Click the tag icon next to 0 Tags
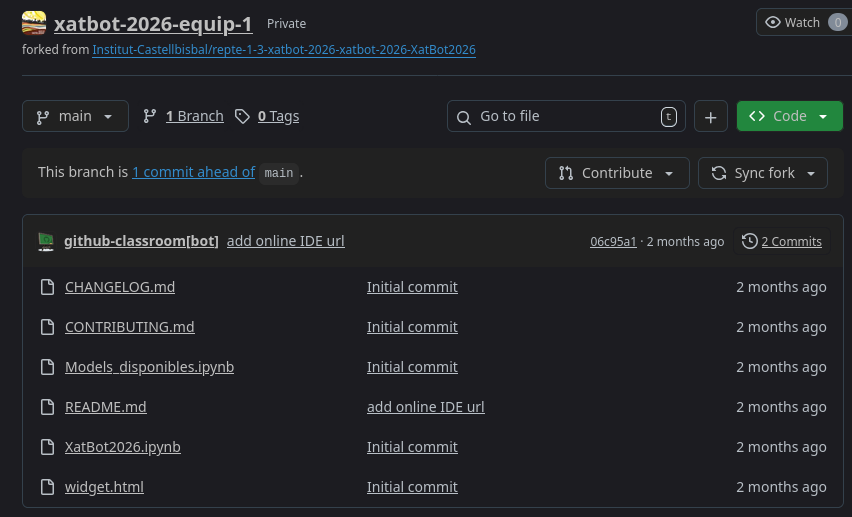The width and height of the screenshot is (852, 517). pyautogui.click(x=242, y=116)
